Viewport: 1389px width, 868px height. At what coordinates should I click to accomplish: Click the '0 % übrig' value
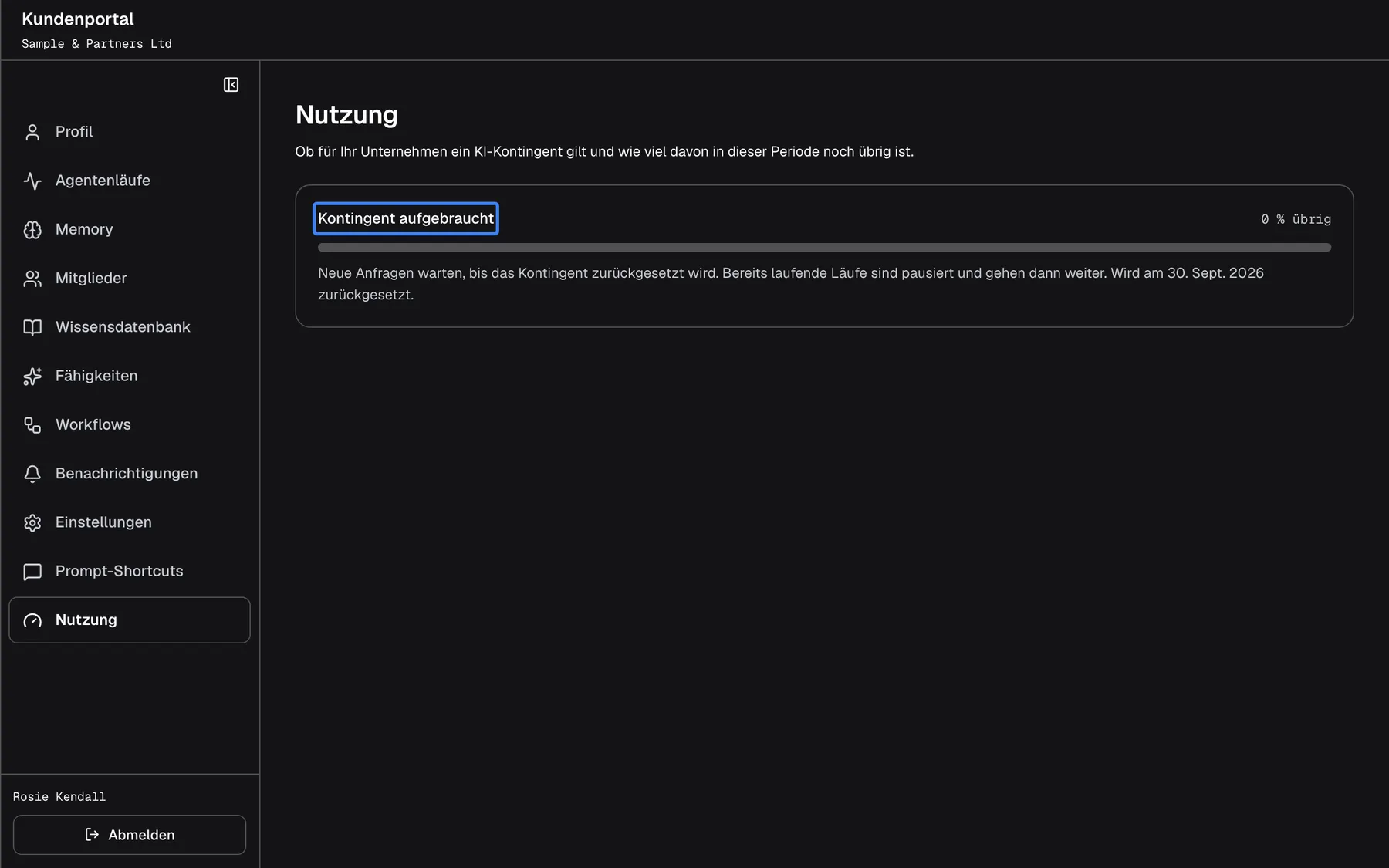pyautogui.click(x=1296, y=219)
